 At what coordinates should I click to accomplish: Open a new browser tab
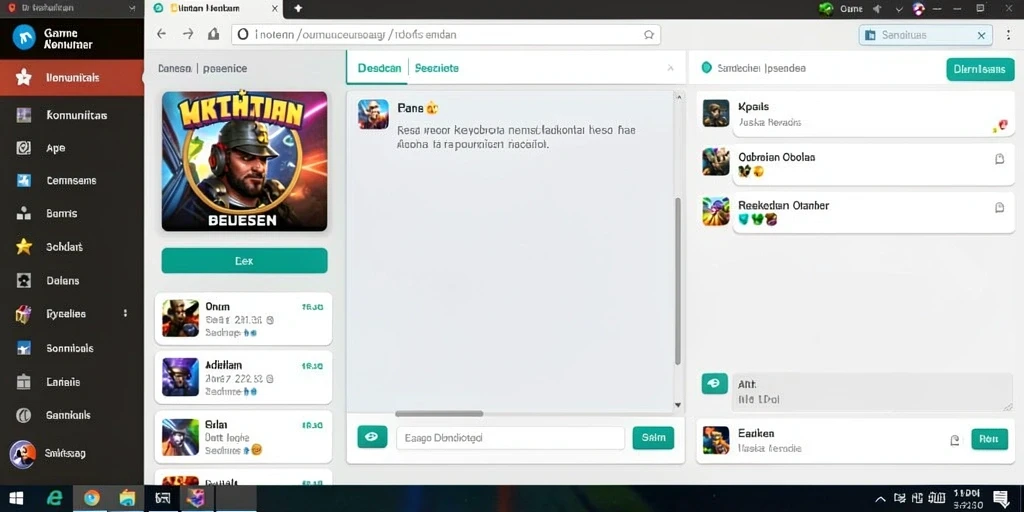[298, 8]
